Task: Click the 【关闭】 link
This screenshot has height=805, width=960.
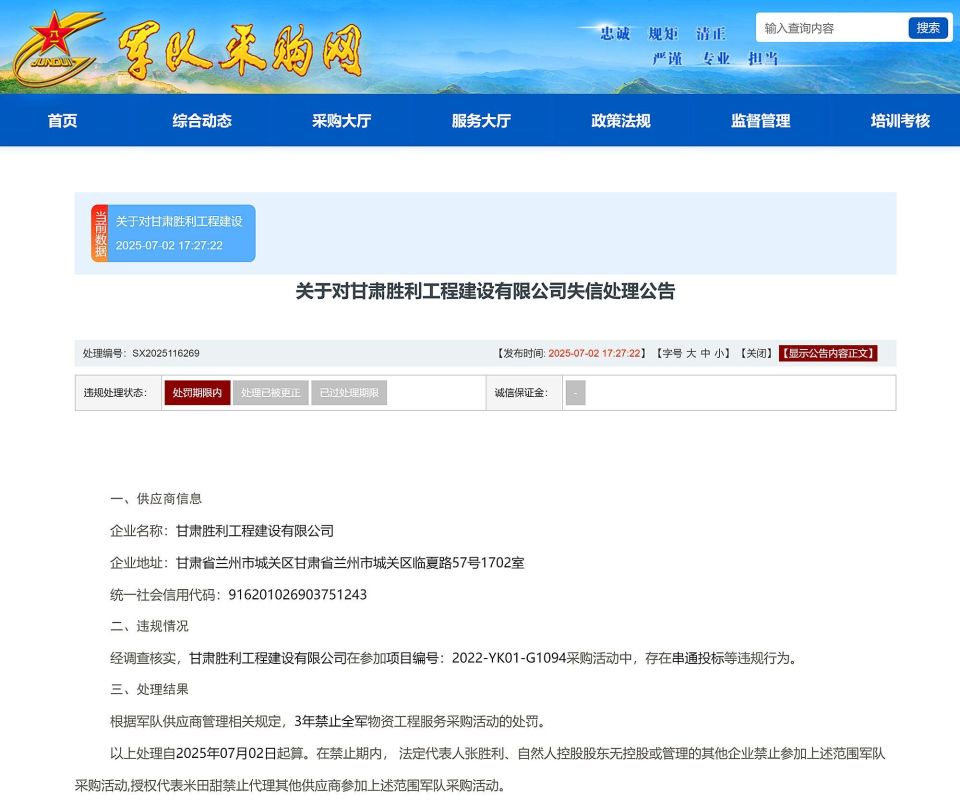Action: tap(756, 353)
